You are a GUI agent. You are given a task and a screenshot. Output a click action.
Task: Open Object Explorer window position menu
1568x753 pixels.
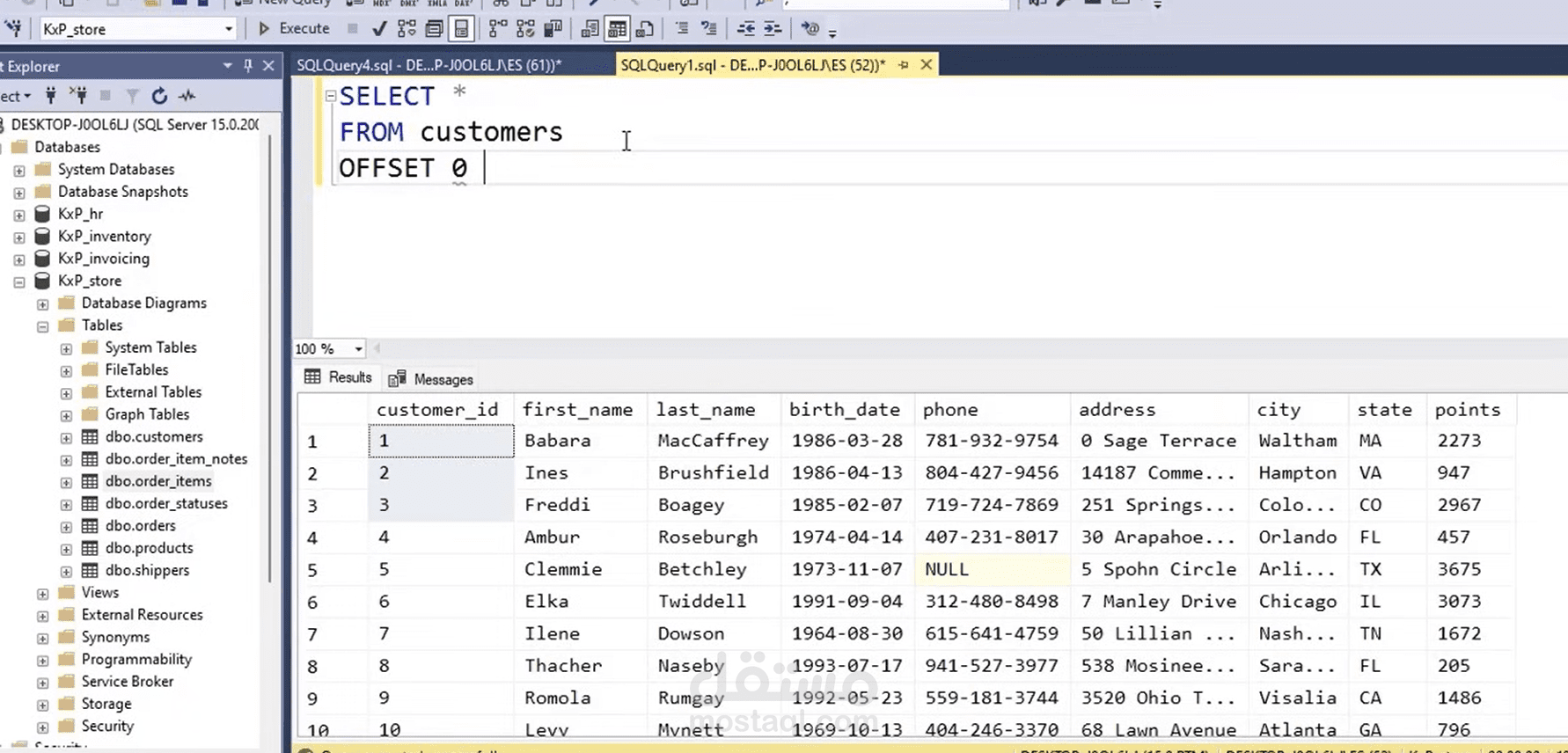coord(228,66)
